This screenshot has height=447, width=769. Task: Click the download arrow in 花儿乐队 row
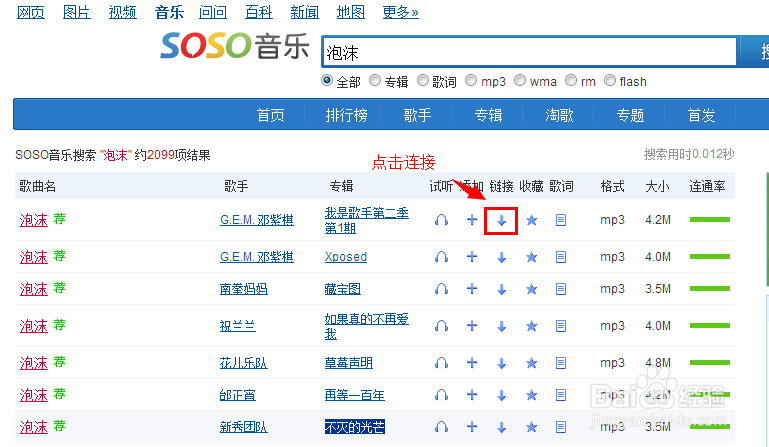click(x=501, y=364)
